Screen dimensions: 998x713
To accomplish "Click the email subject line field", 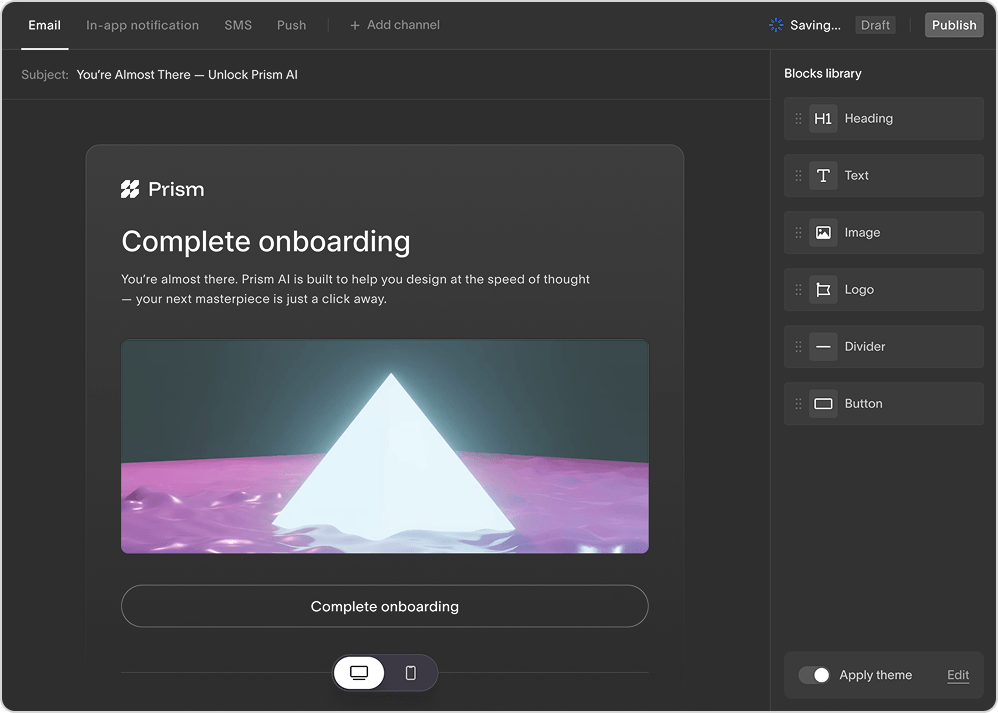I will [x=187, y=75].
